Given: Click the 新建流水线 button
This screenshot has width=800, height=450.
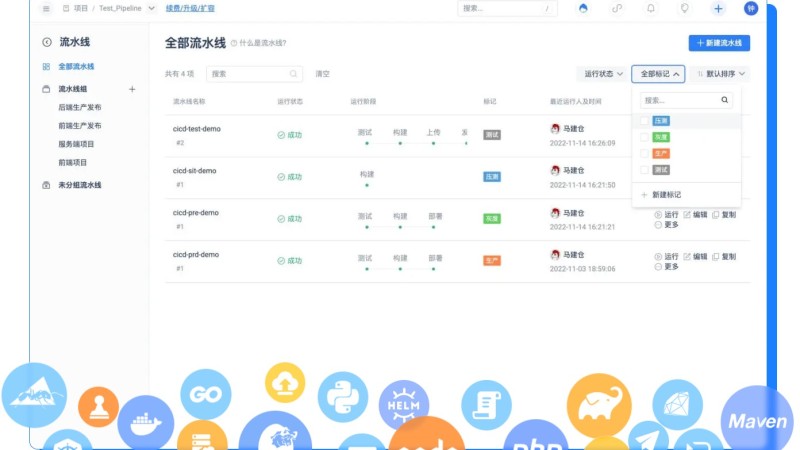Looking at the screenshot, I should 719,43.
